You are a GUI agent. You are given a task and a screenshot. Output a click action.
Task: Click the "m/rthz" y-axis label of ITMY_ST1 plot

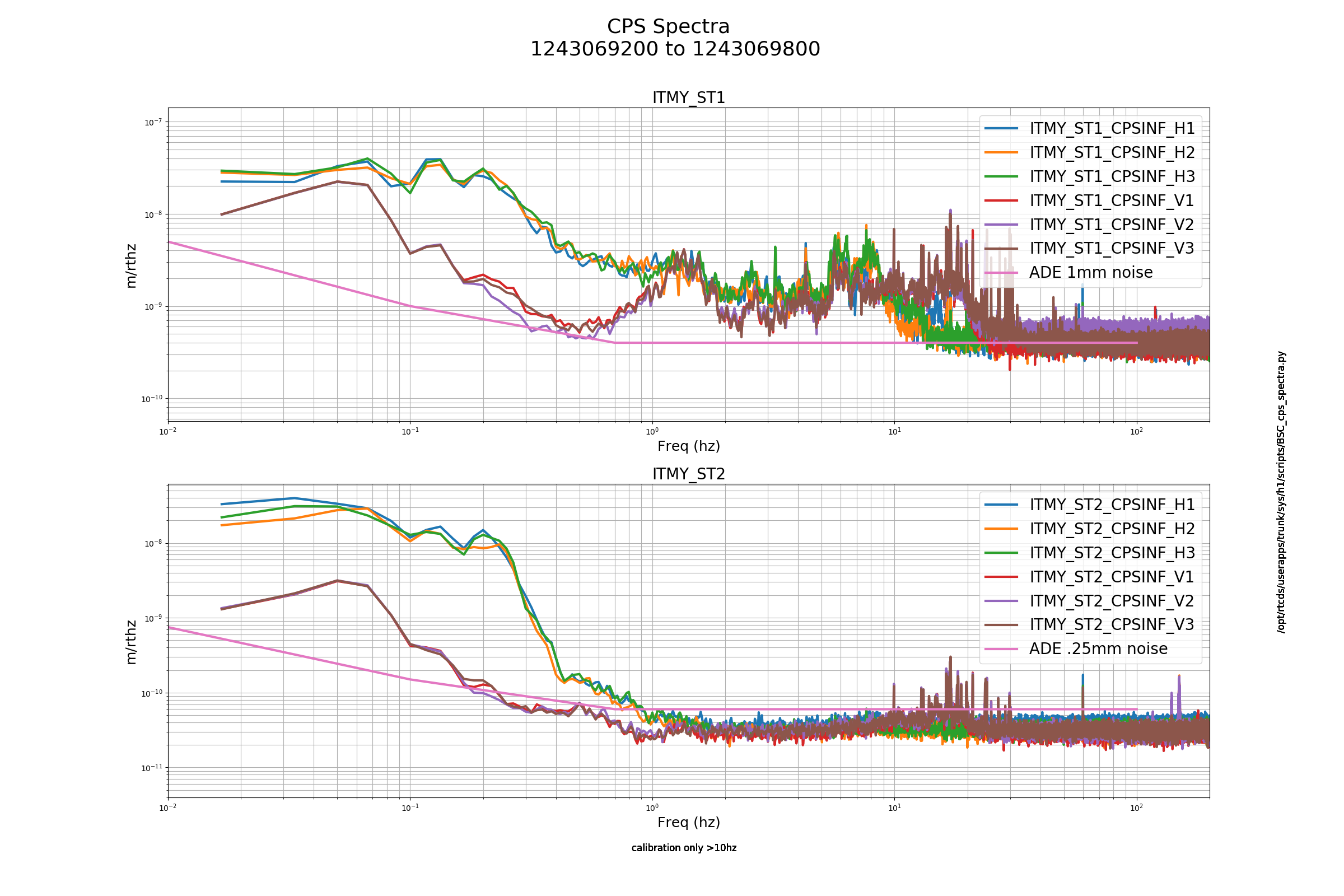[x=131, y=265]
